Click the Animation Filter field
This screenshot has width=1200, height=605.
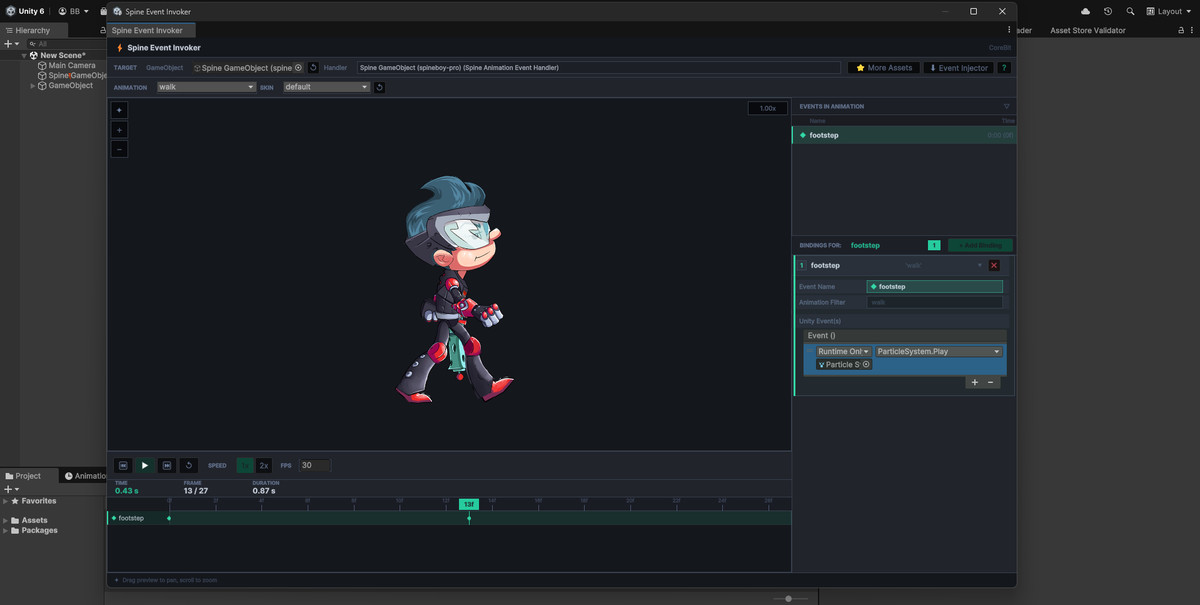(x=935, y=302)
